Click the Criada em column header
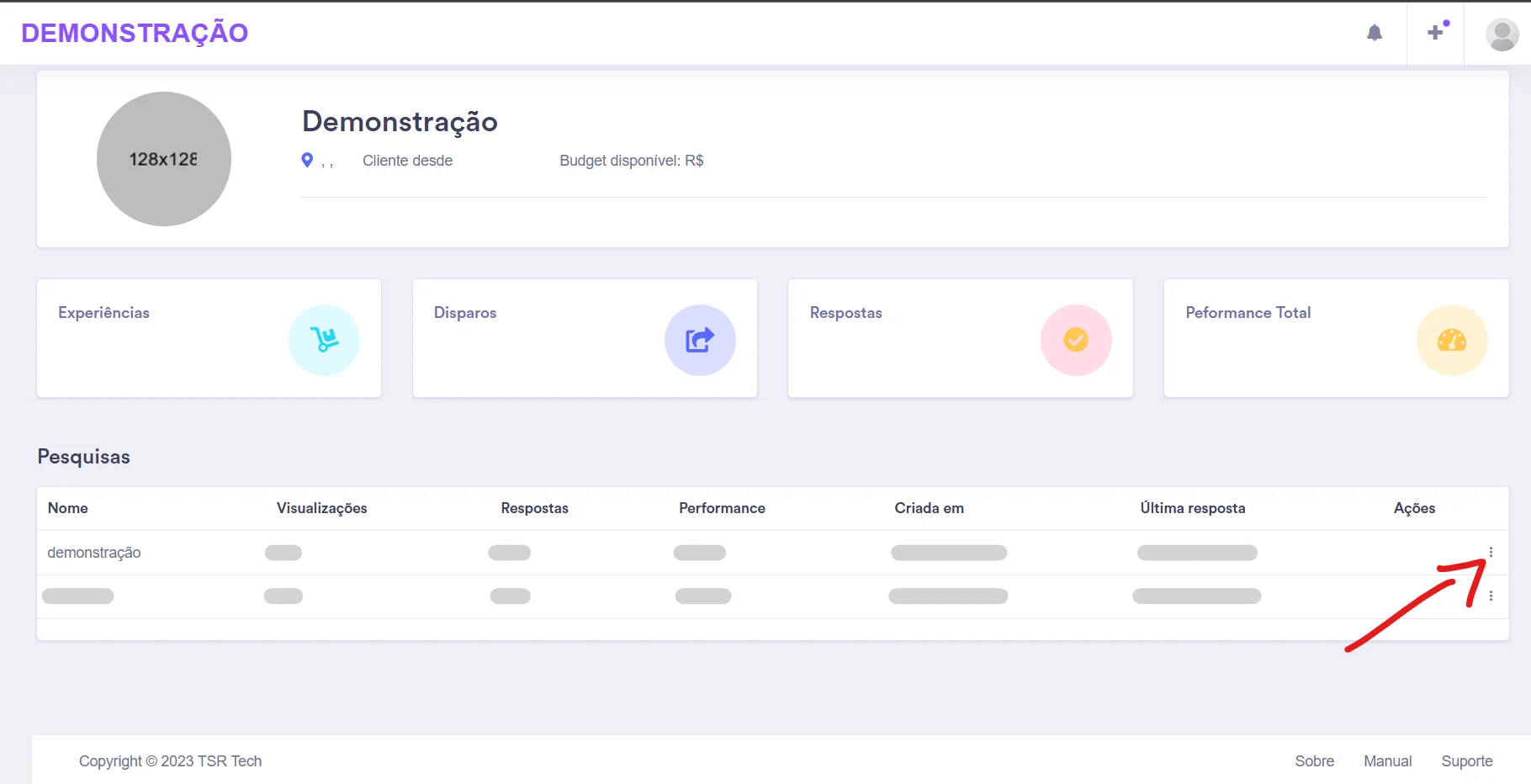This screenshot has height=784, width=1531. click(x=930, y=508)
